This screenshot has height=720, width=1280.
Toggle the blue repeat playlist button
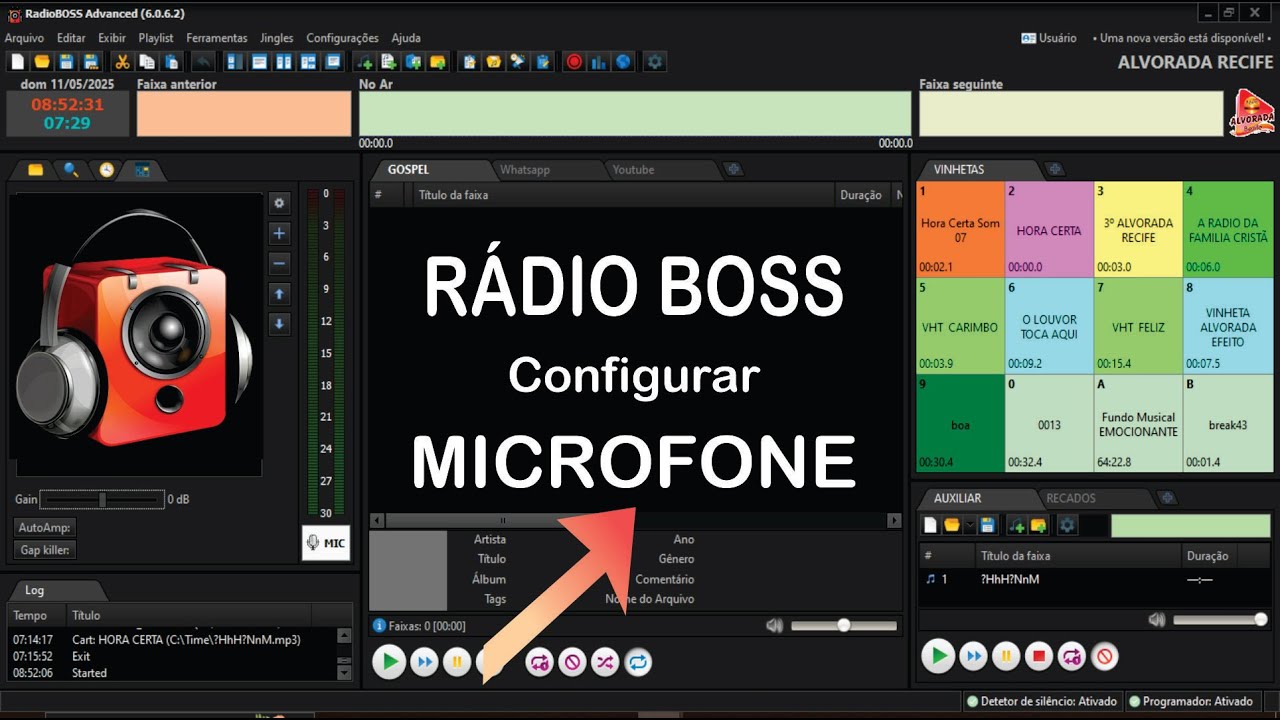click(x=638, y=661)
